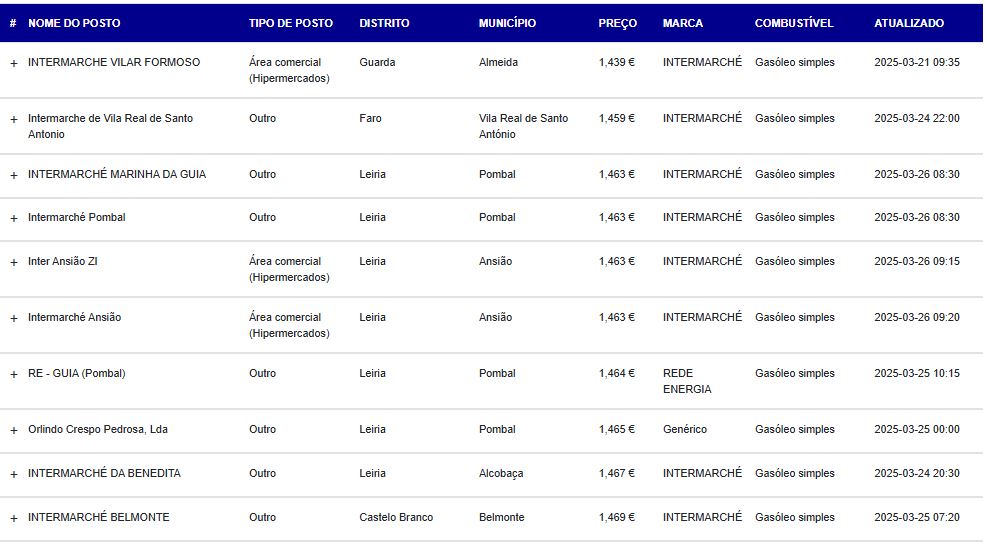Sort by the NOME DO POSTO column header

74,23
